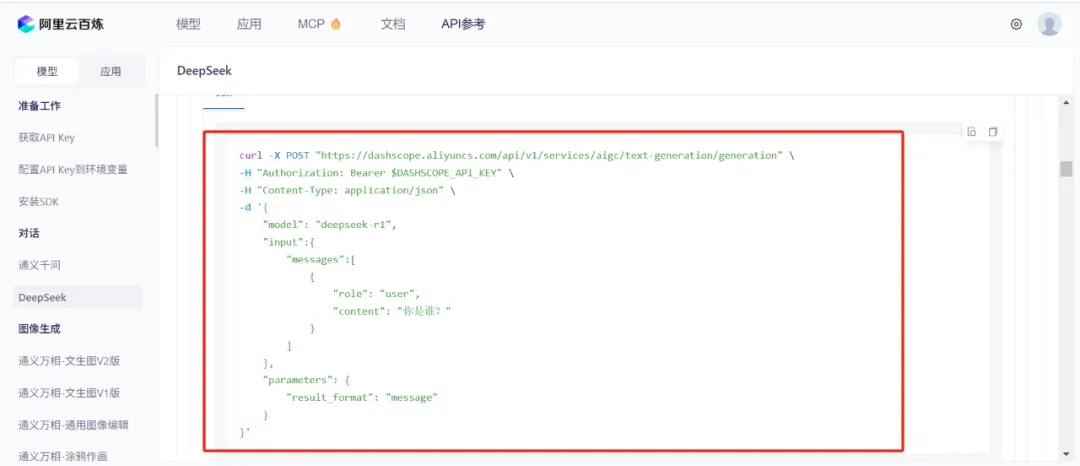The width and height of the screenshot is (1080, 466).
Task: Click the "messages" key in the code
Action: [x=318, y=260]
